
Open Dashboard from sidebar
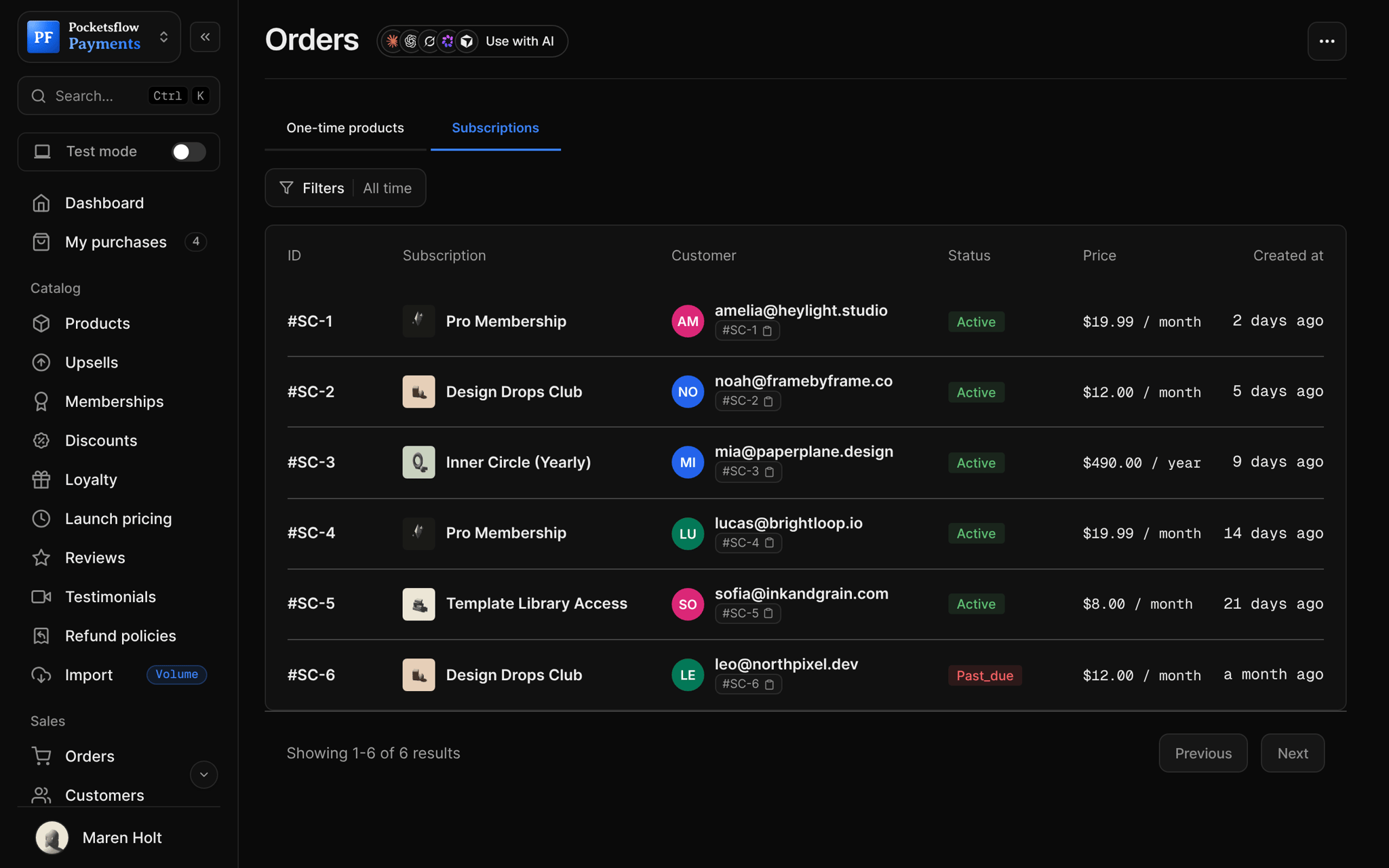point(104,203)
